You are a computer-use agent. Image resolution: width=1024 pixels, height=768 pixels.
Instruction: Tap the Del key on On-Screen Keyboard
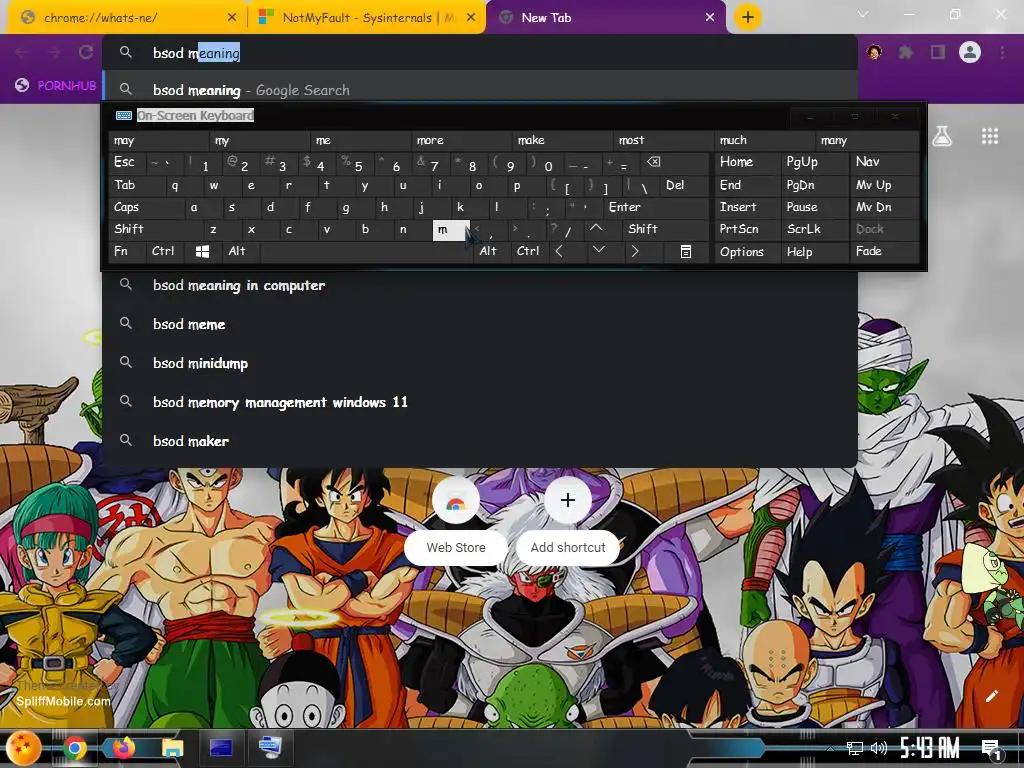(684, 185)
